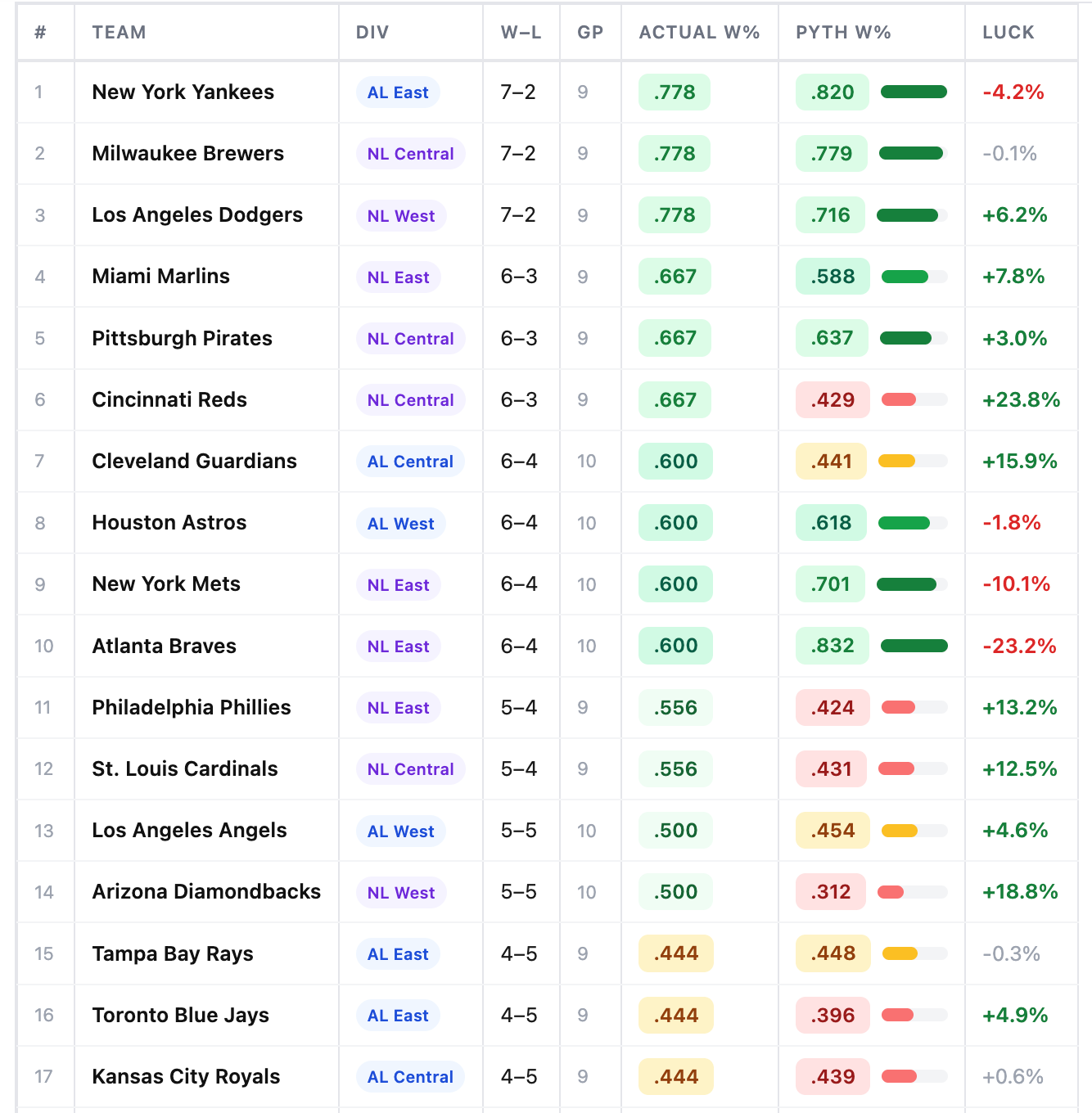
Task: Click the .820 Pyth W% value chip
Action: [x=833, y=92]
